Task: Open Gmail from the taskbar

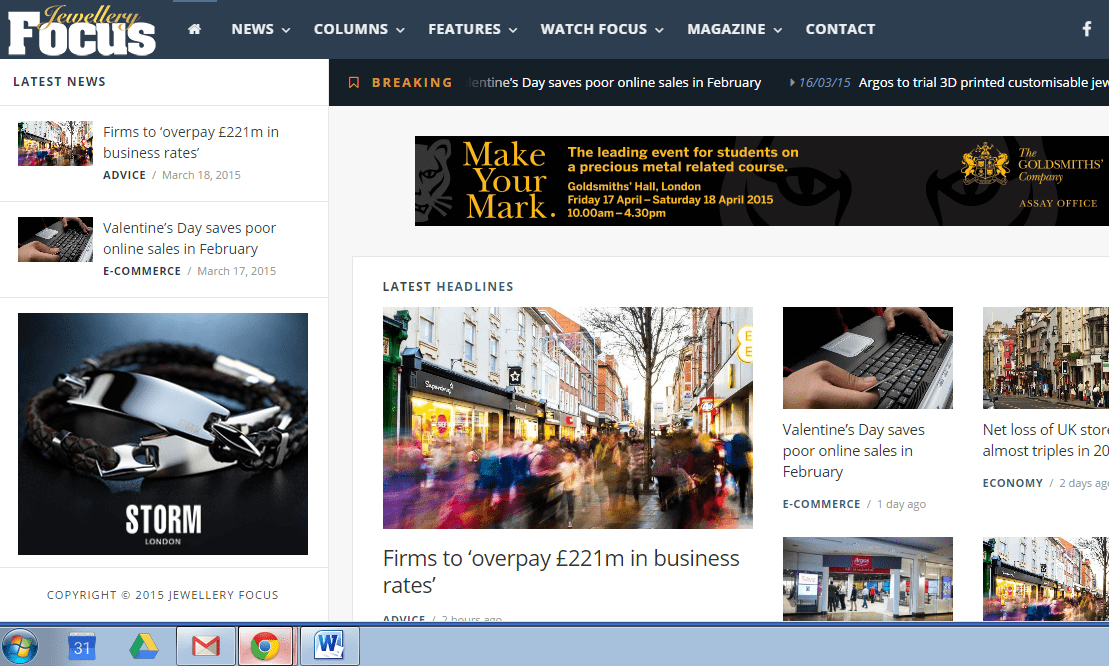Action: (205, 645)
